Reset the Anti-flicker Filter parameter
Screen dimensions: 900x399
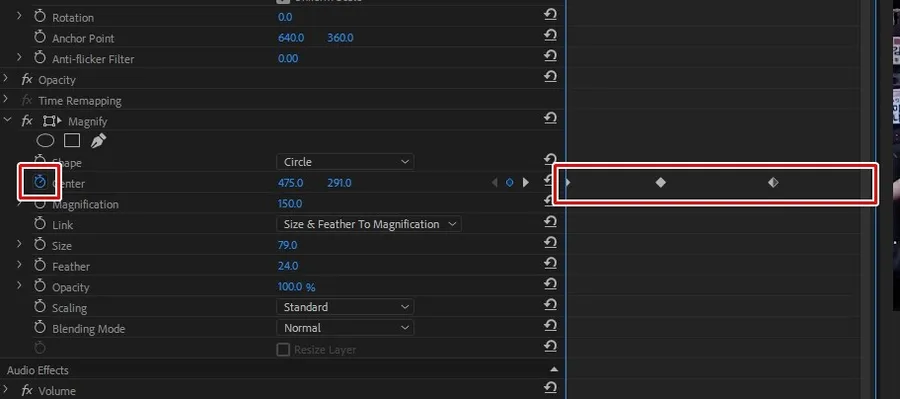tap(550, 56)
